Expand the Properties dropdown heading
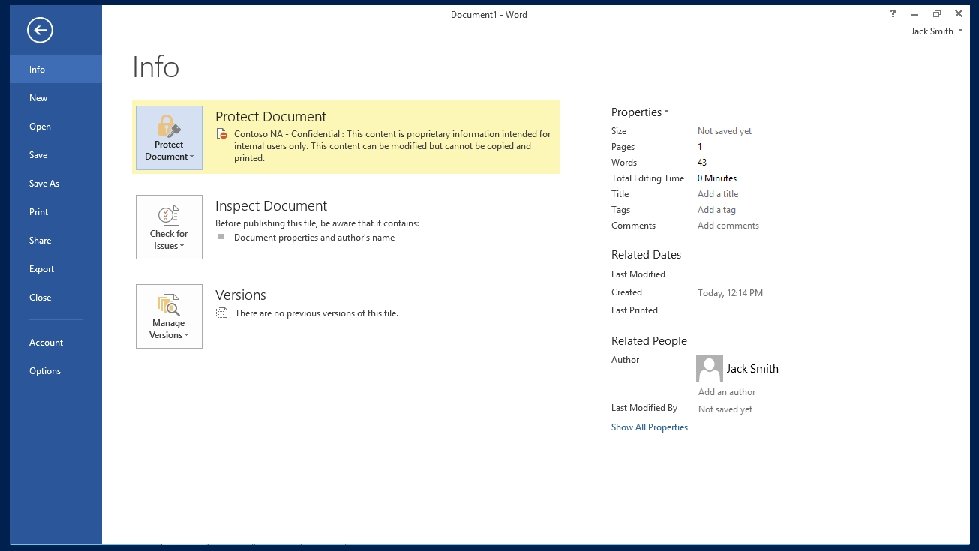The height and width of the screenshot is (551, 979). point(639,112)
